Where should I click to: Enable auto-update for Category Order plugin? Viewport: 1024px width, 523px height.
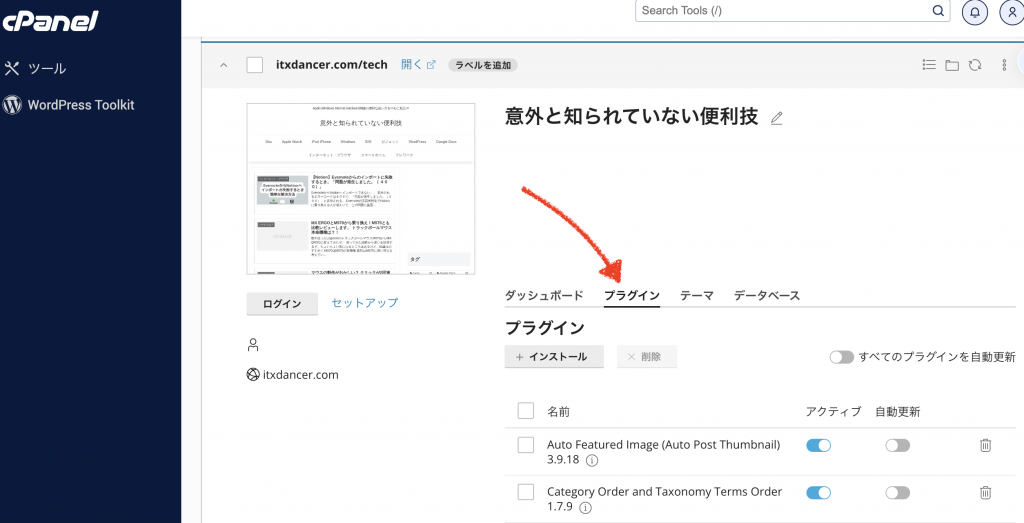(897, 492)
